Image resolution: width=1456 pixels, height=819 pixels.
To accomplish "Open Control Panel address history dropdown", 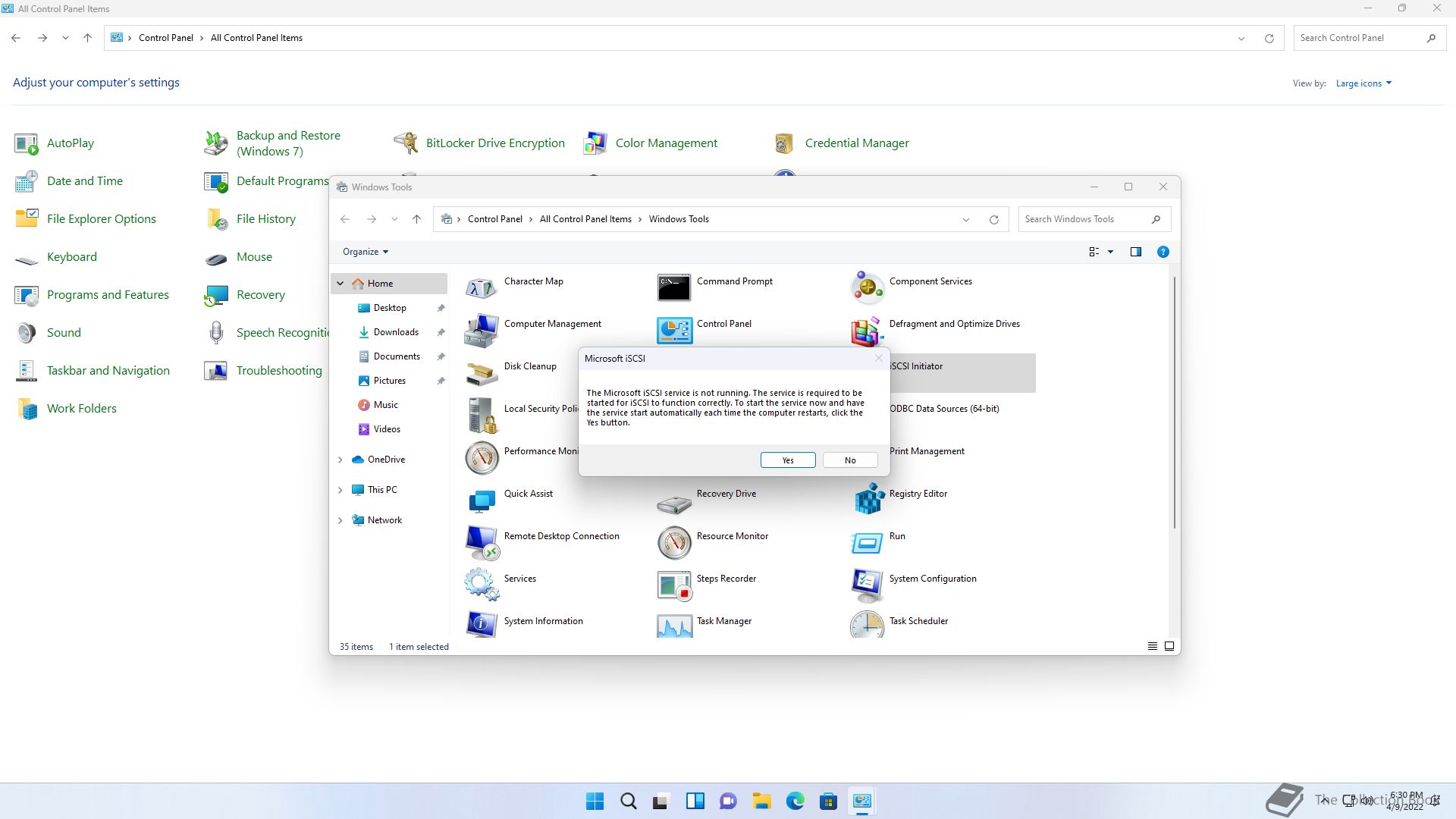I will (1241, 39).
